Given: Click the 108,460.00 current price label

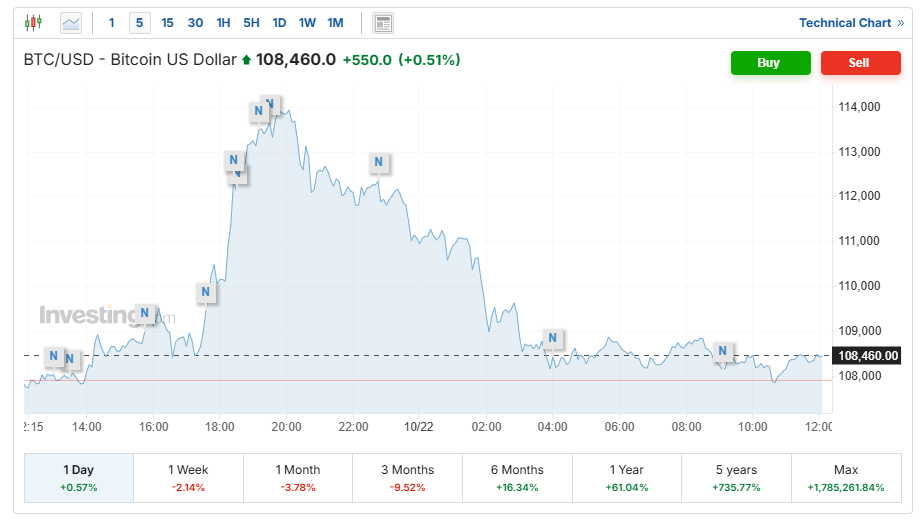Looking at the screenshot, I should pyautogui.click(x=868, y=355).
